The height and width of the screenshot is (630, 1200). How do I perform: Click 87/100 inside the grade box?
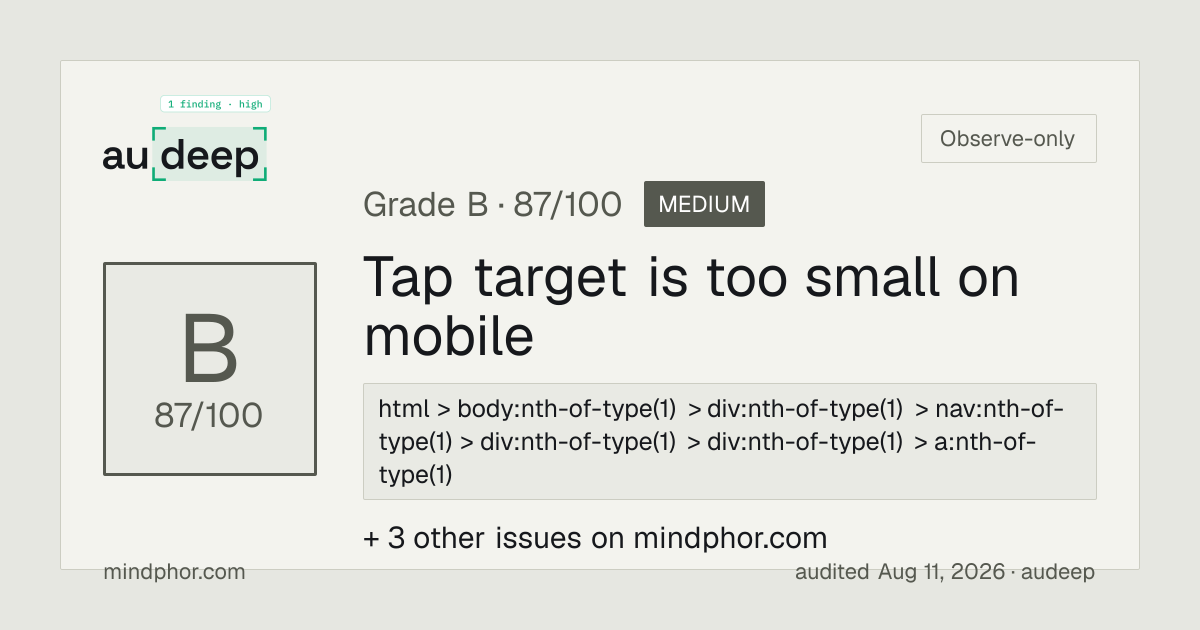[208, 415]
